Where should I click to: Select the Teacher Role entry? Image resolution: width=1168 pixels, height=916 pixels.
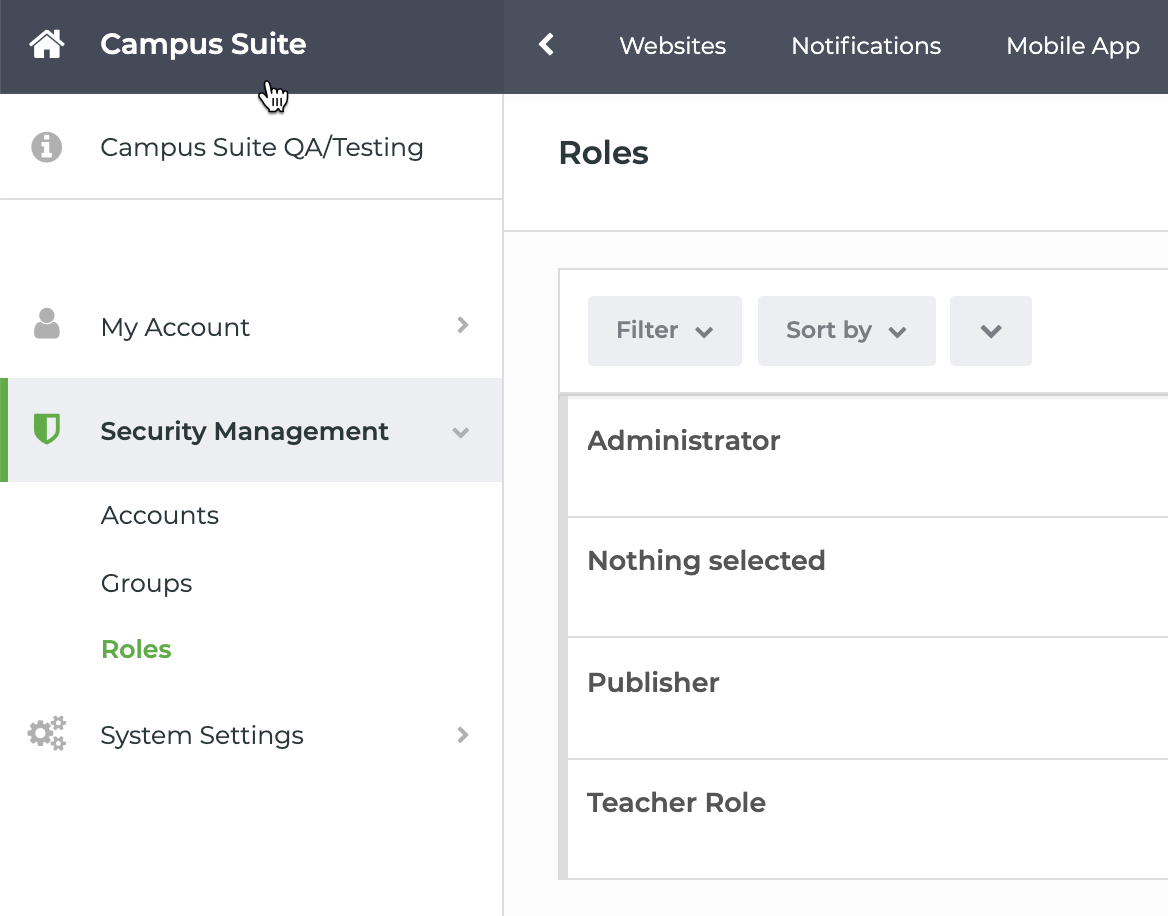[676, 802]
